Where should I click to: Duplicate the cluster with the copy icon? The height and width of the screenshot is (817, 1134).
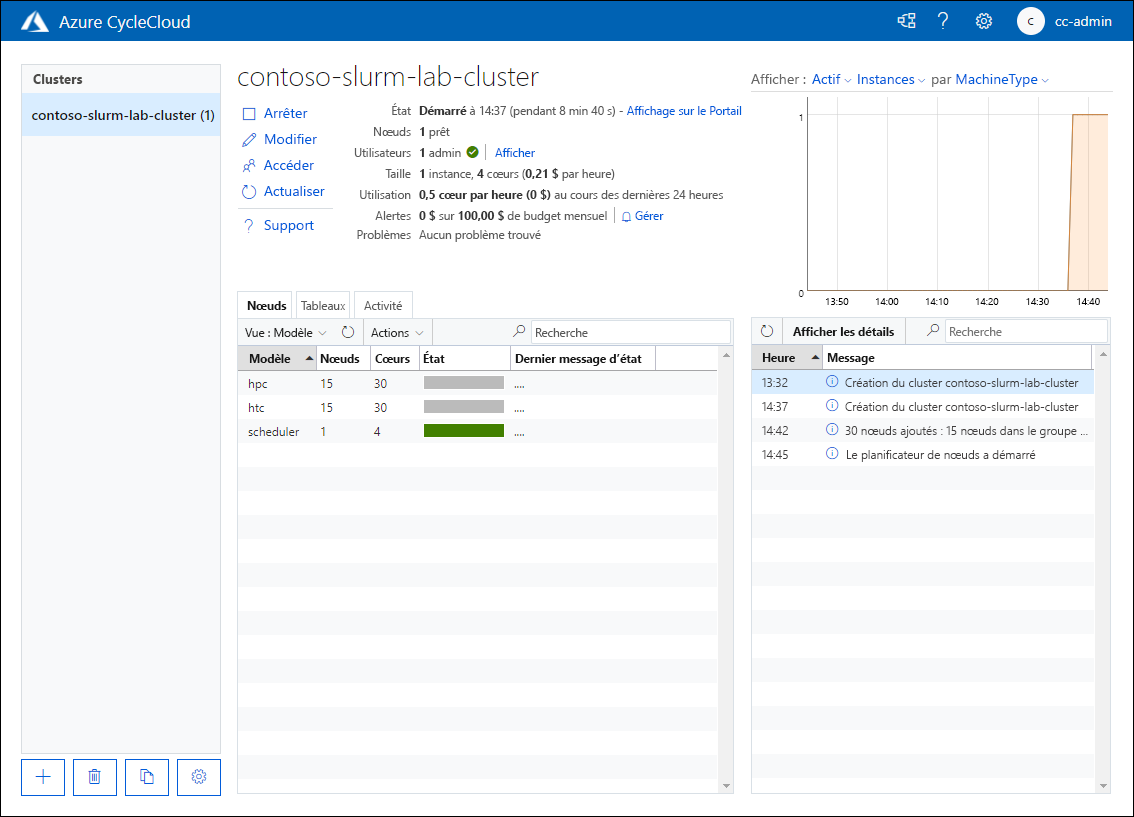[x=146, y=777]
